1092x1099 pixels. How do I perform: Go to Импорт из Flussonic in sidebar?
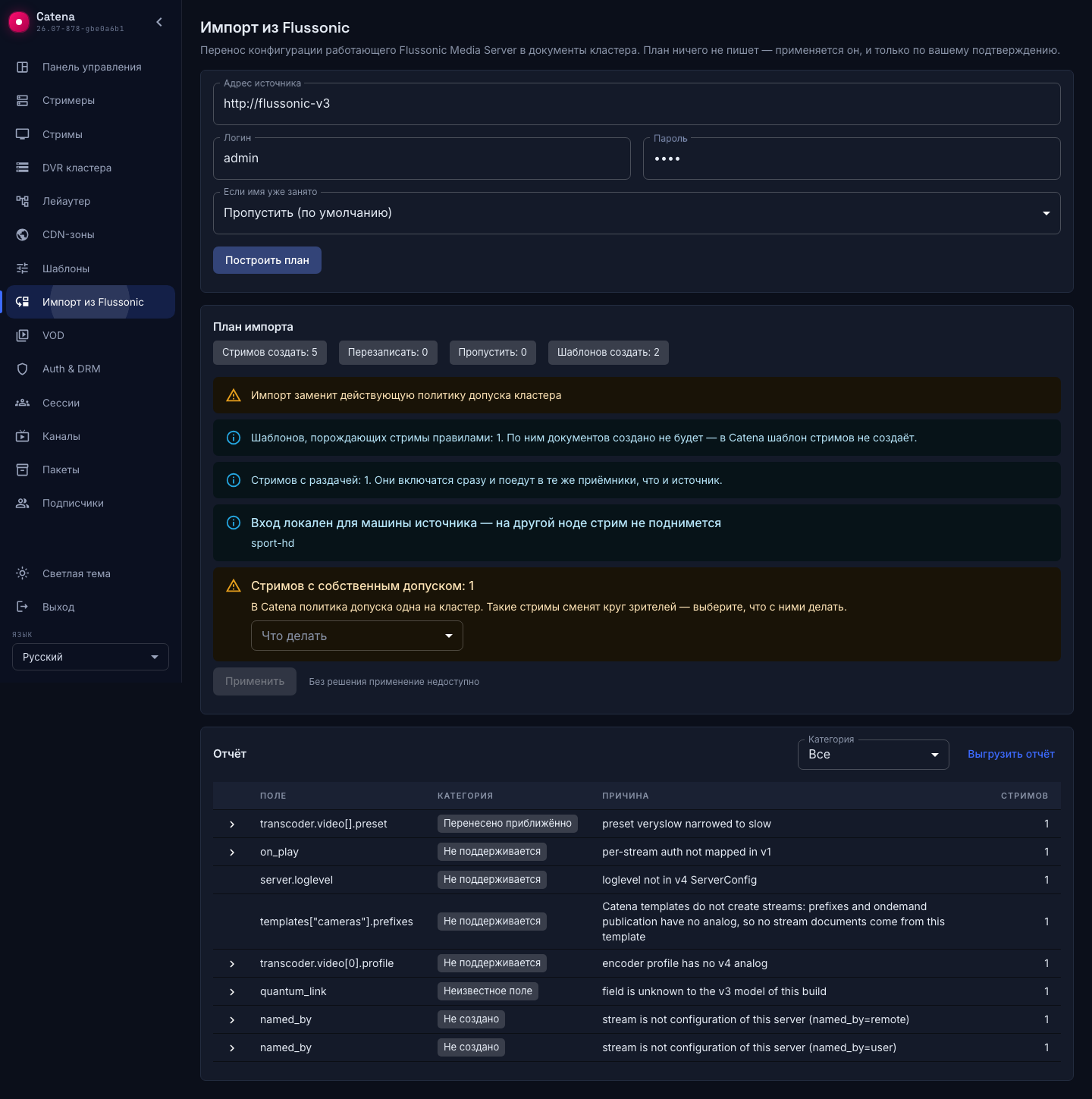pyautogui.click(x=90, y=302)
